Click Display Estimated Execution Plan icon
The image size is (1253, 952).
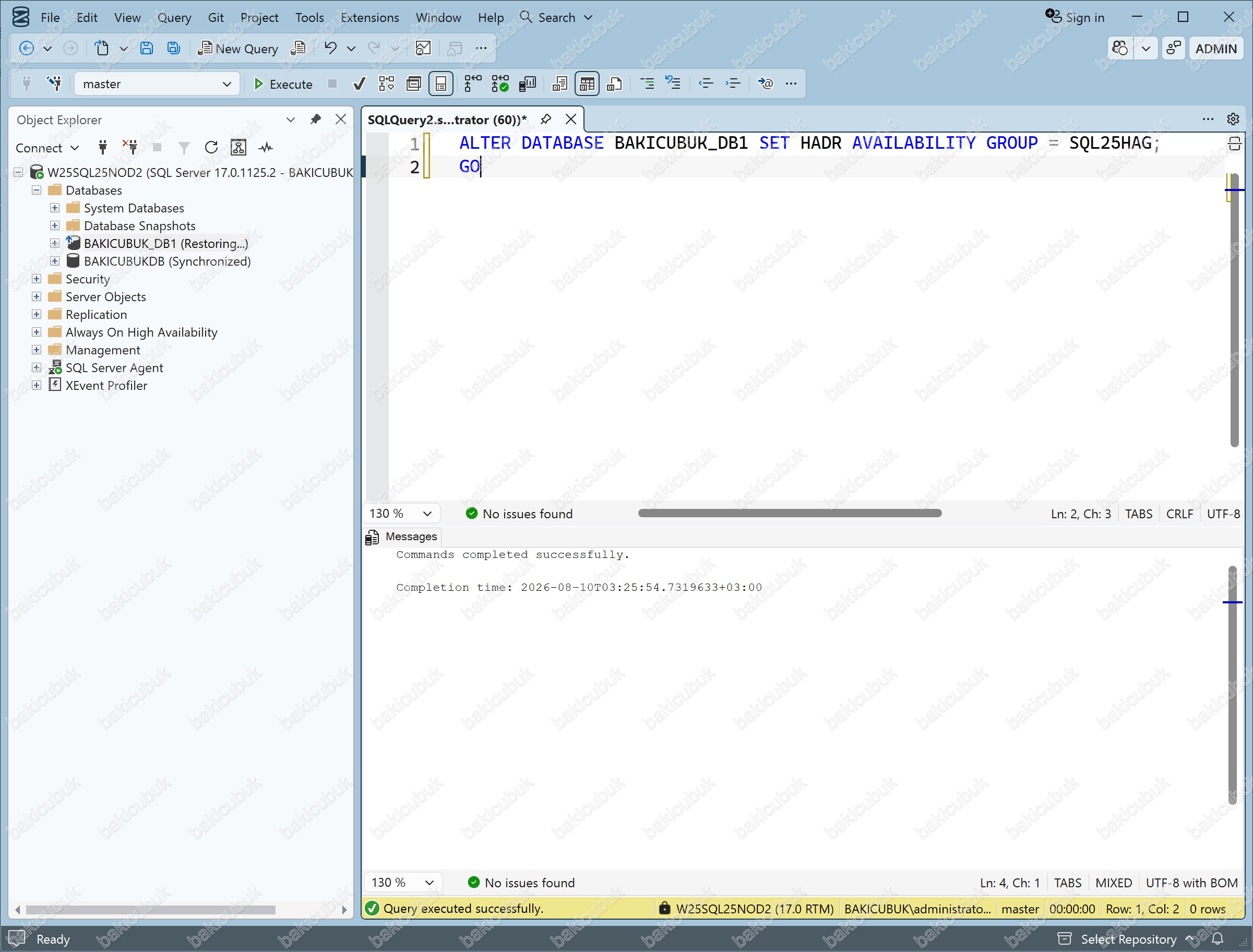(x=387, y=84)
